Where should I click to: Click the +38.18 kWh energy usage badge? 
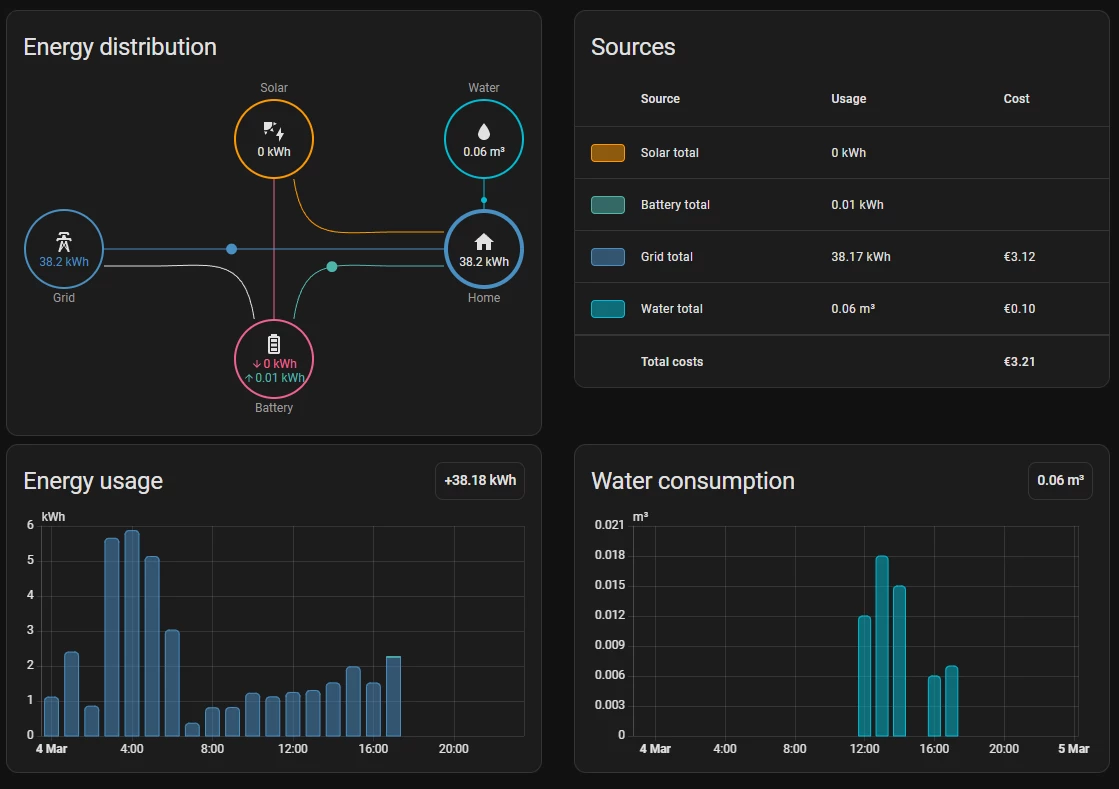coord(480,481)
